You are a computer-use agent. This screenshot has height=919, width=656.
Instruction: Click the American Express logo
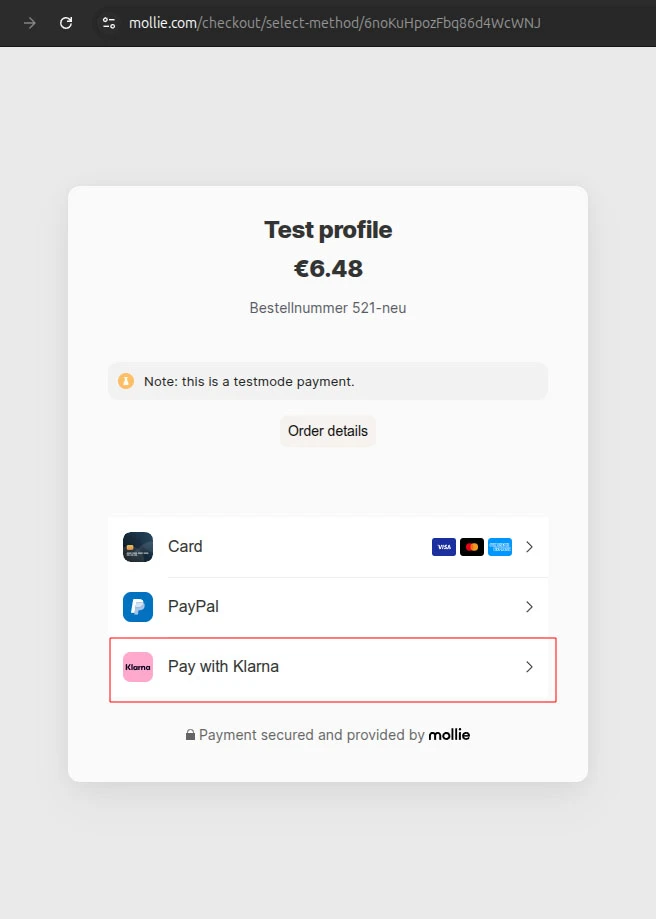click(500, 547)
